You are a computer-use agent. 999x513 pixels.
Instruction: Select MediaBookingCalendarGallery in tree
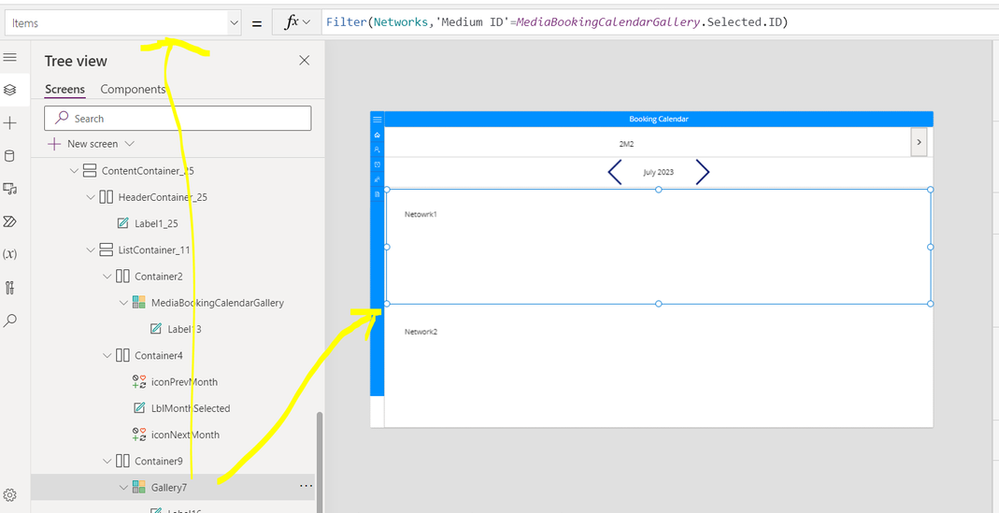(x=217, y=303)
